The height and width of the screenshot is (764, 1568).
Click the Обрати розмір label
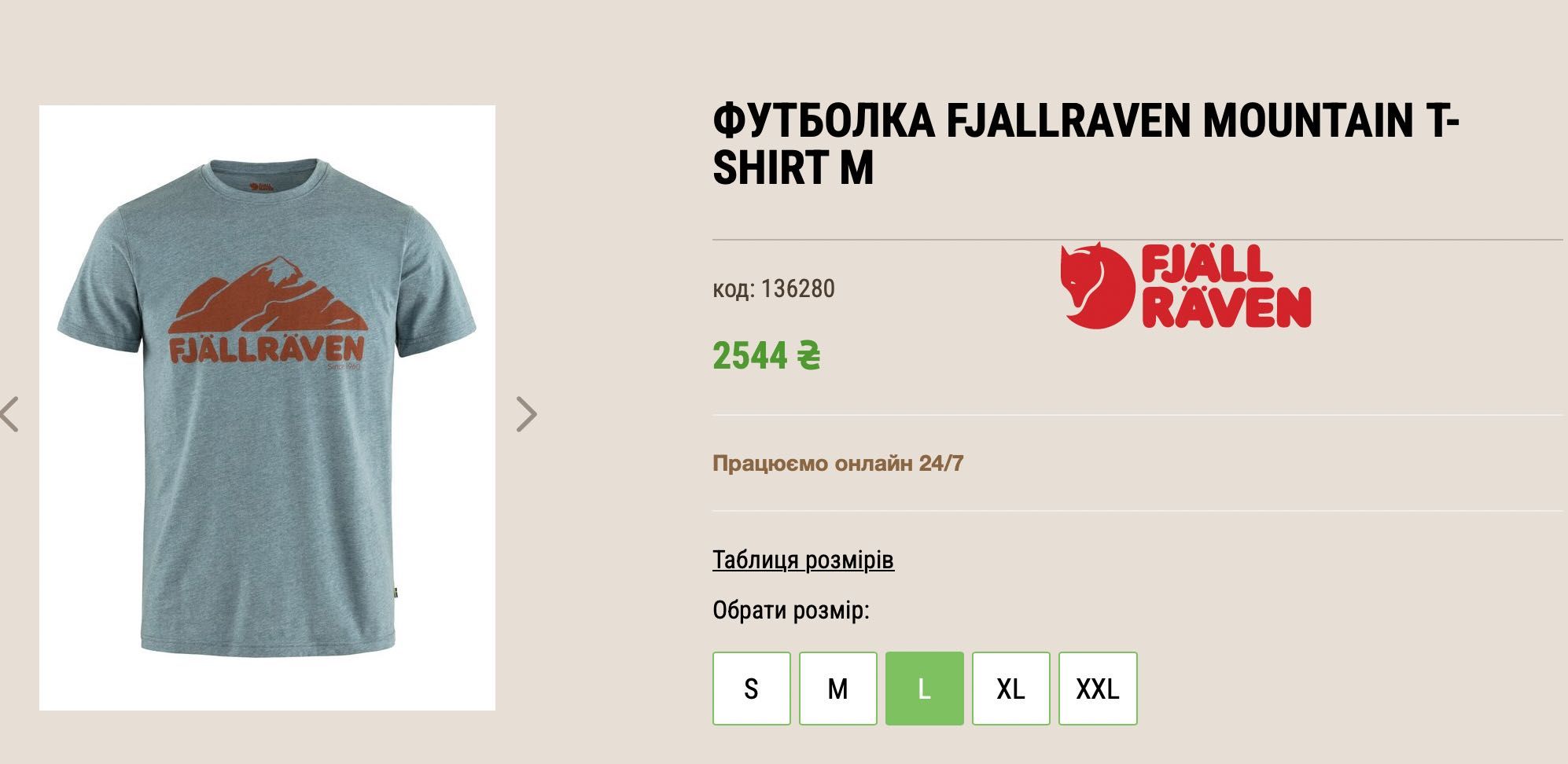coord(791,610)
